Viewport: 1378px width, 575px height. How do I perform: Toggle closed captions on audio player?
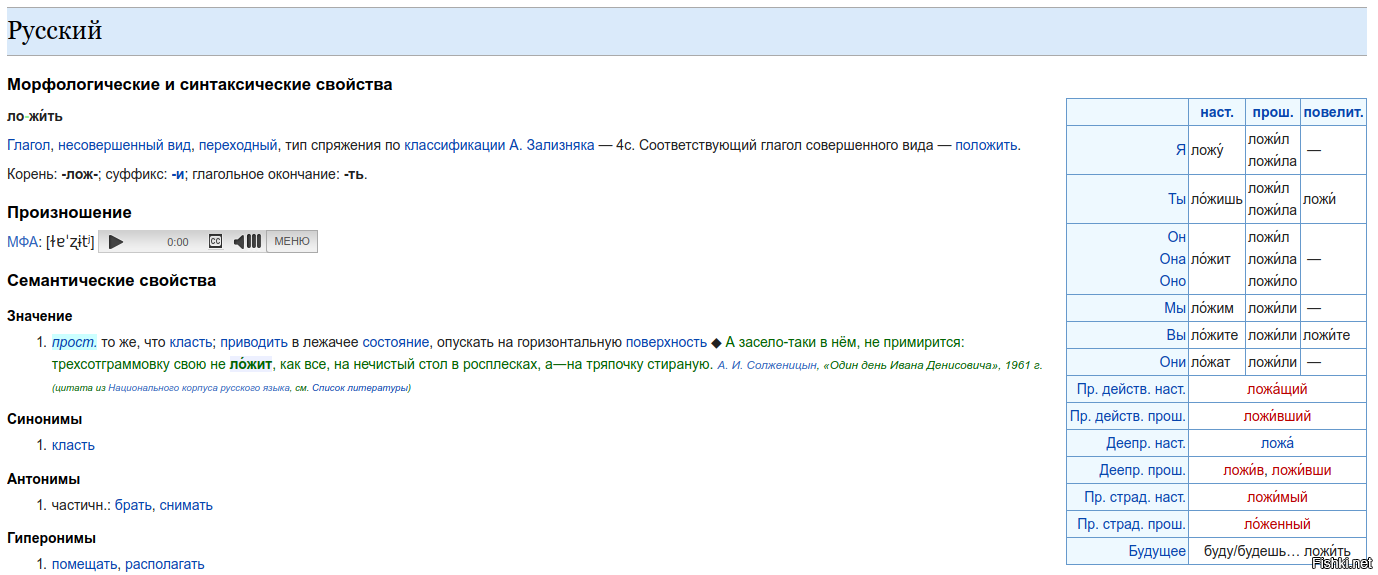(215, 242)
